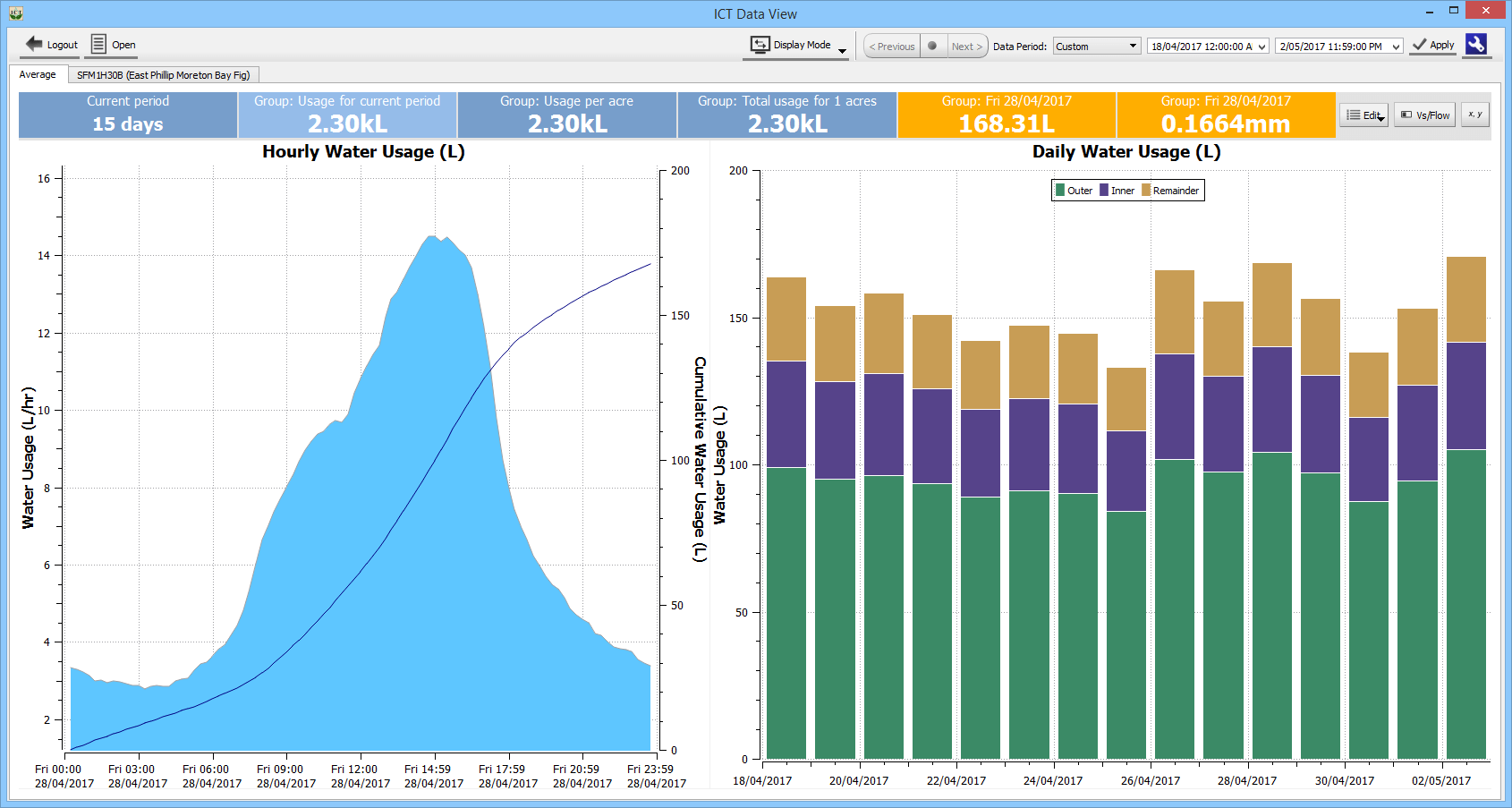Select the orange 168.31L group tile
This screenshot has height=808, width=1512.
point(1007,115)
